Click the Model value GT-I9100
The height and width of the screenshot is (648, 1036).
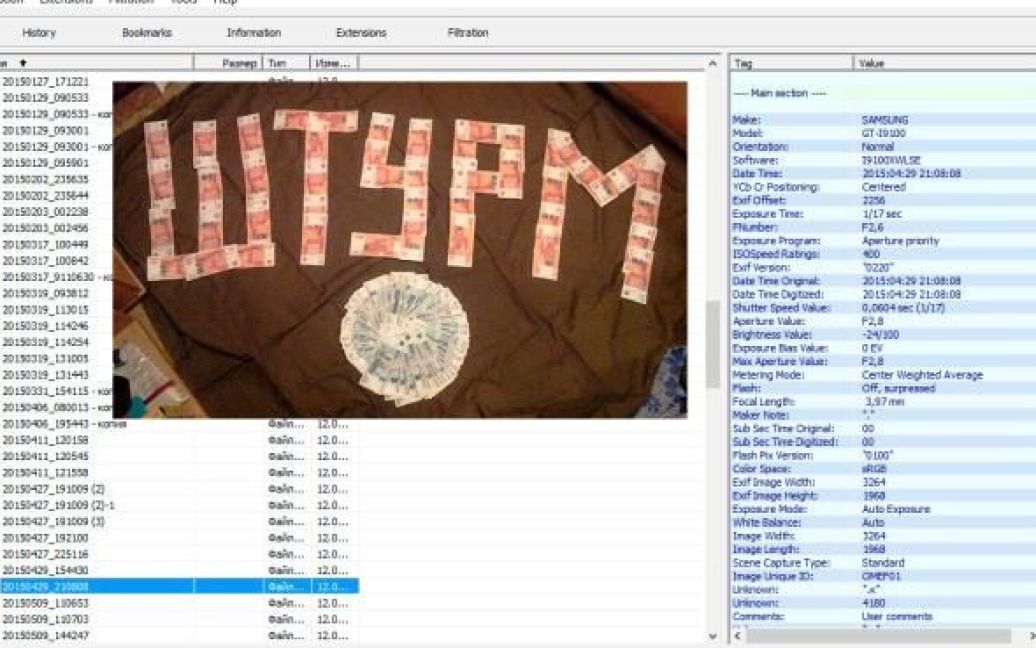(x=883, y=133)
